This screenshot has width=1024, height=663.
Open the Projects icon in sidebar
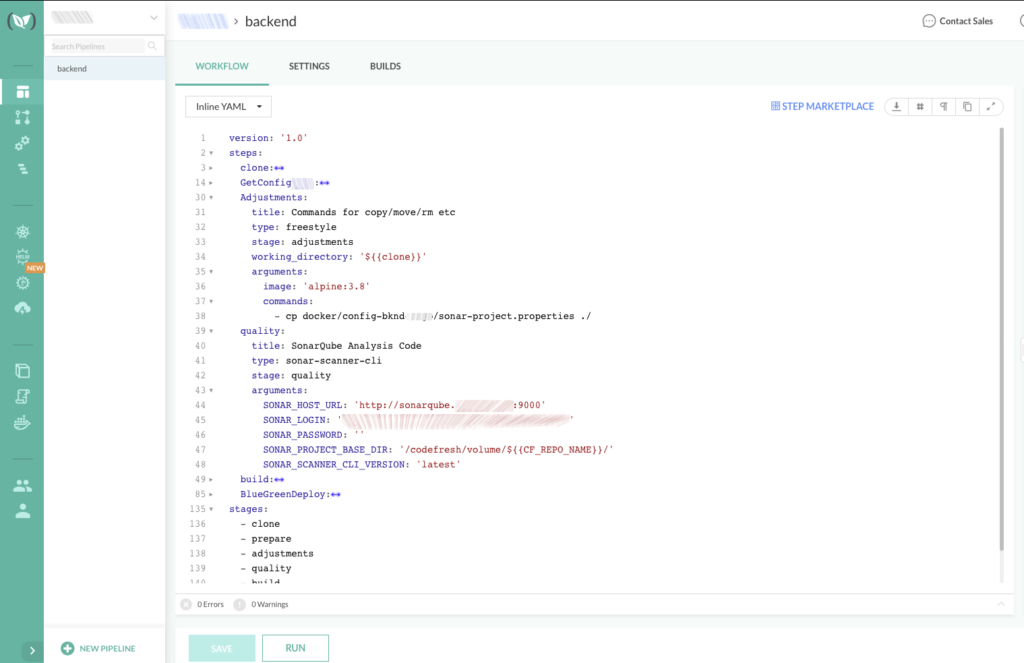pyautogui.click(x=23, y=92)
